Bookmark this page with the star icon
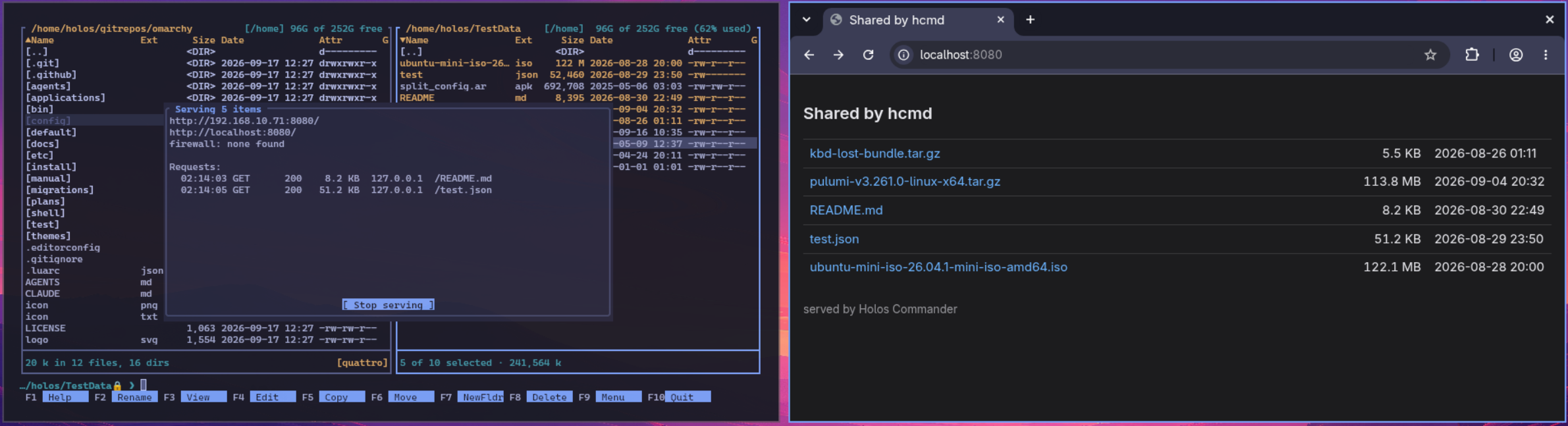Image resolution: width=1568 pixels, height=426 pixels. coord(1430,55)
